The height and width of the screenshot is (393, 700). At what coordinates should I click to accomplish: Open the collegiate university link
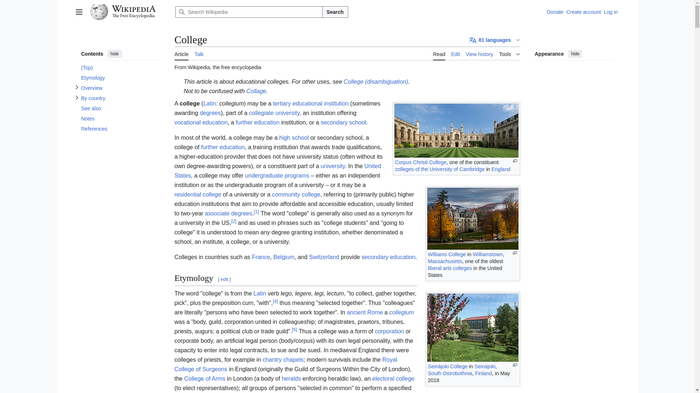click(274, 113)
